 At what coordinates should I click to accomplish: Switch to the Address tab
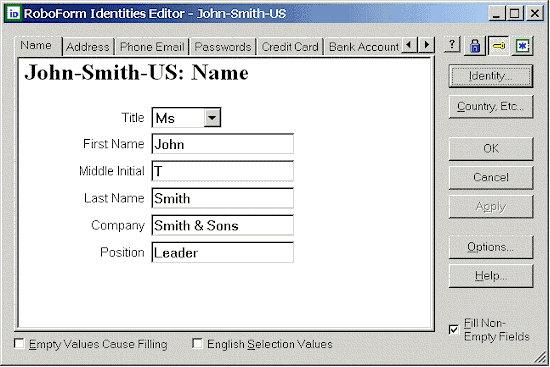pyautogui.click(x=88, y=47)
